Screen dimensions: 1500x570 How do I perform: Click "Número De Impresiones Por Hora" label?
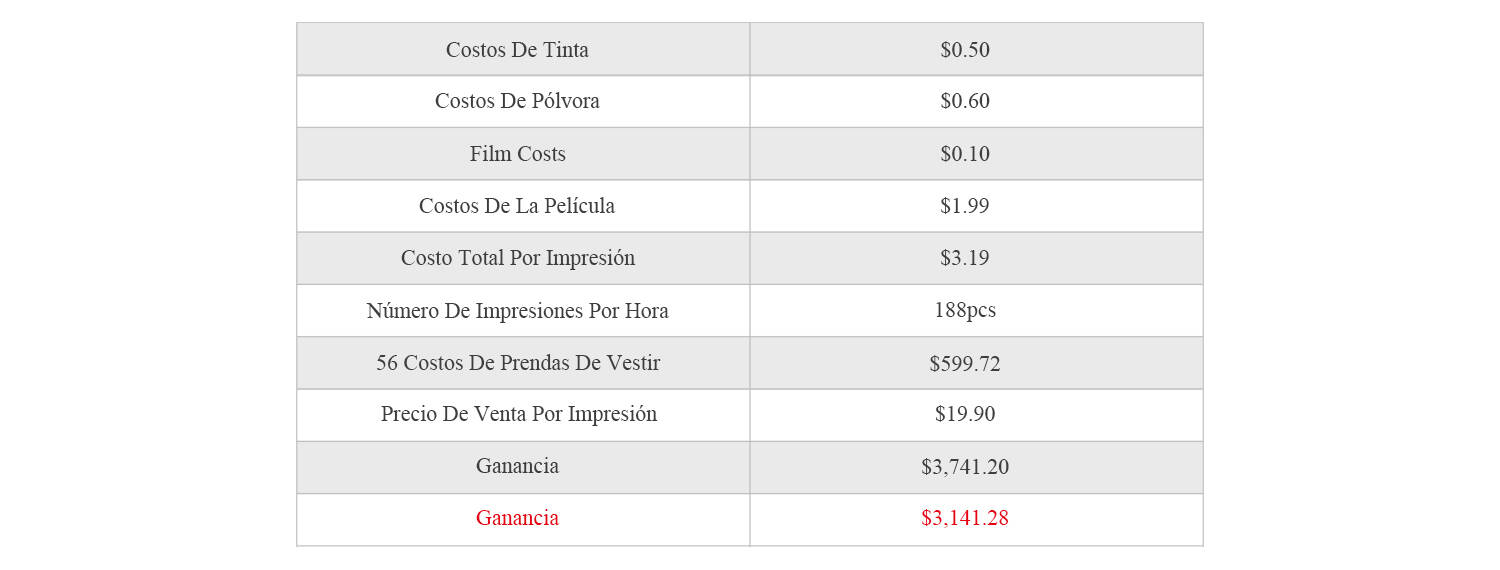point(517,311)
